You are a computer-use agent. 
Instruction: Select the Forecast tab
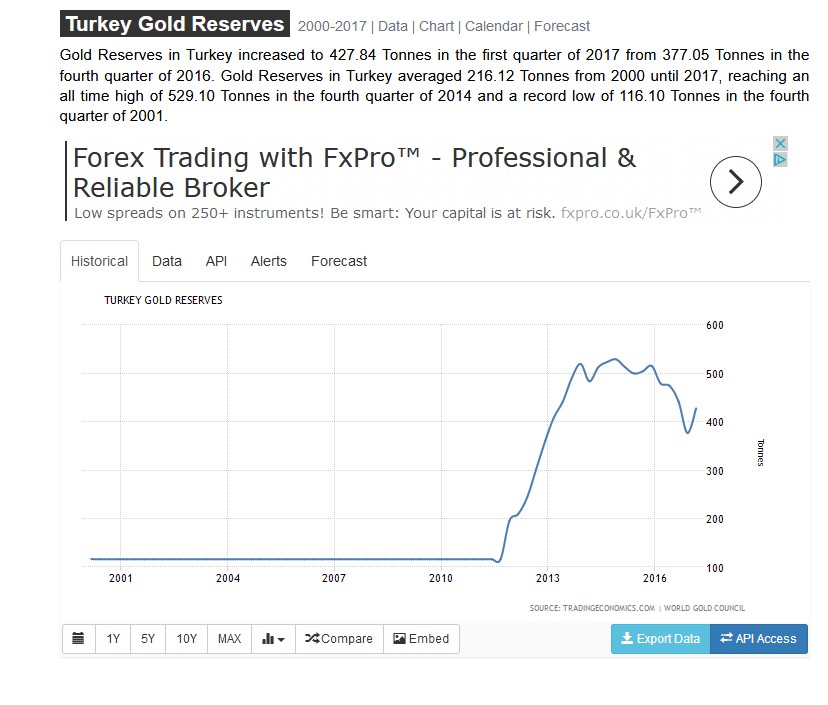tap(339, 261)
